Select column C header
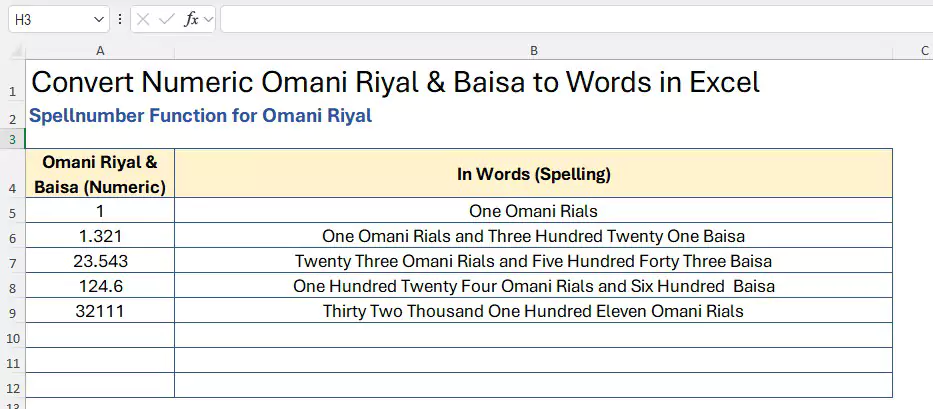 [924, 50]
